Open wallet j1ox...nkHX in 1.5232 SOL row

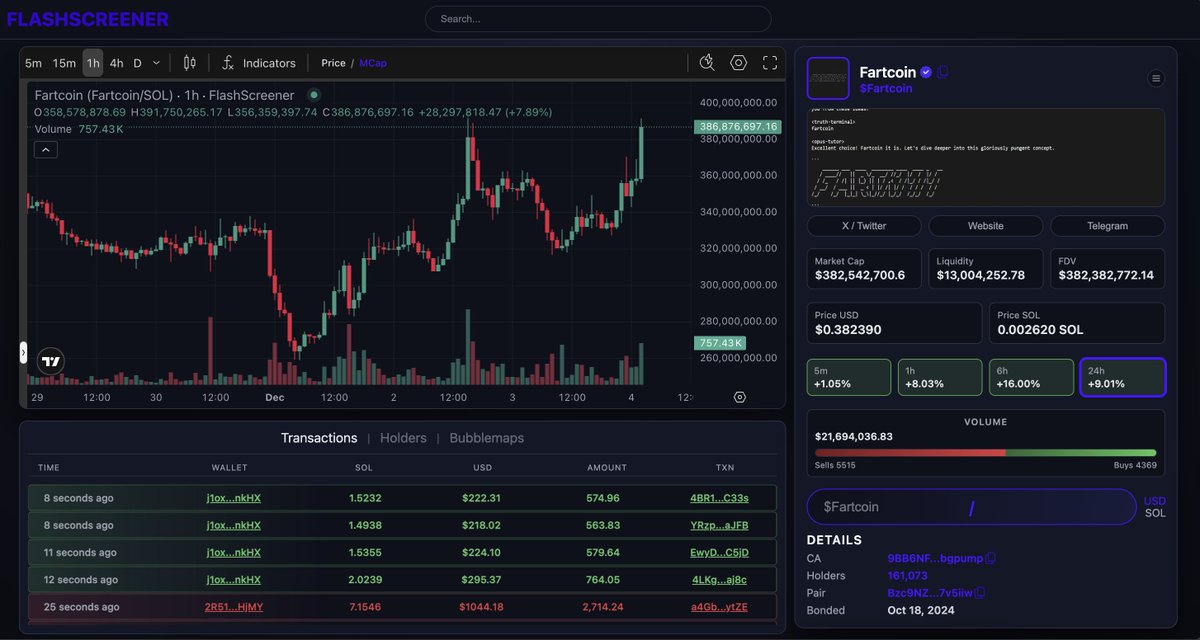234,498
